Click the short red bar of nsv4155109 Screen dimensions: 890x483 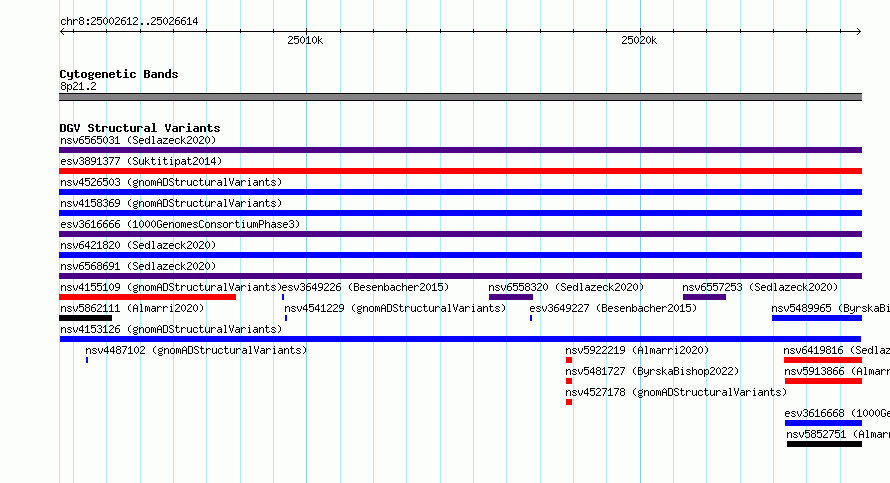148,297
